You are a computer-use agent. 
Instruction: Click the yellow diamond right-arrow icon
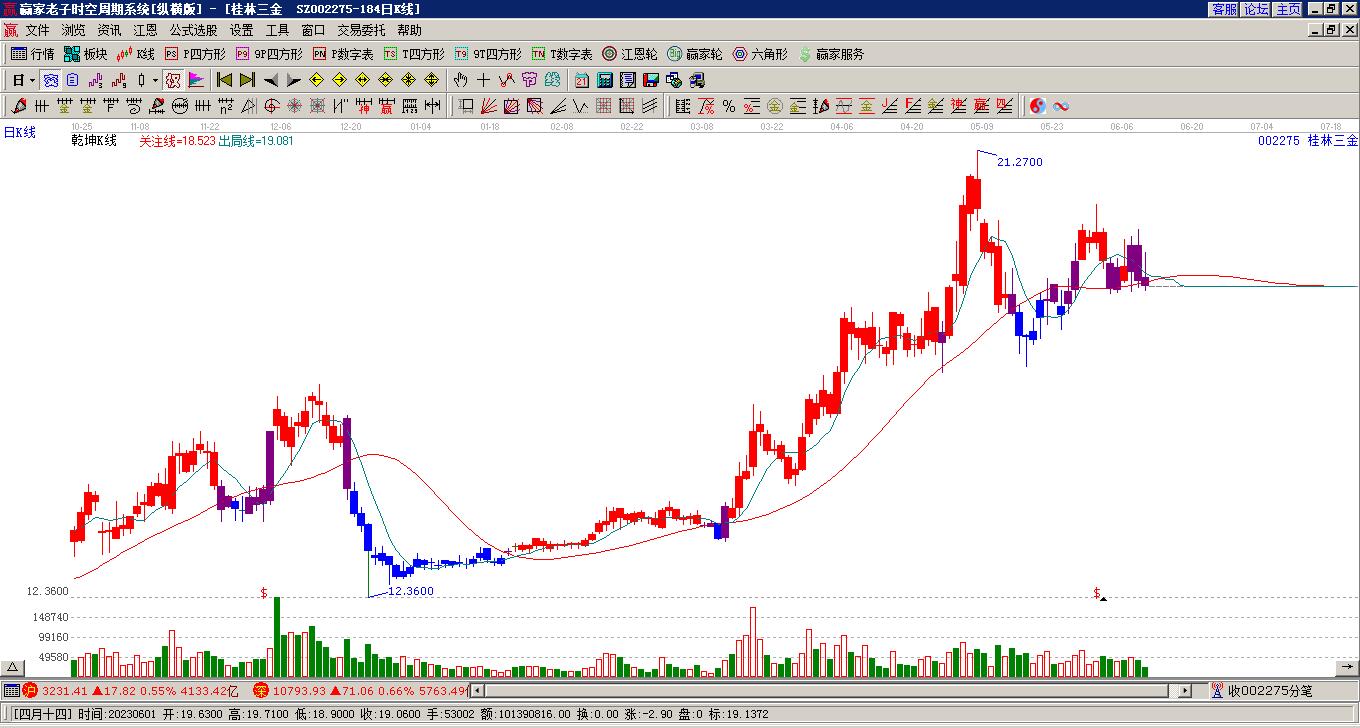tap(340, 80)
